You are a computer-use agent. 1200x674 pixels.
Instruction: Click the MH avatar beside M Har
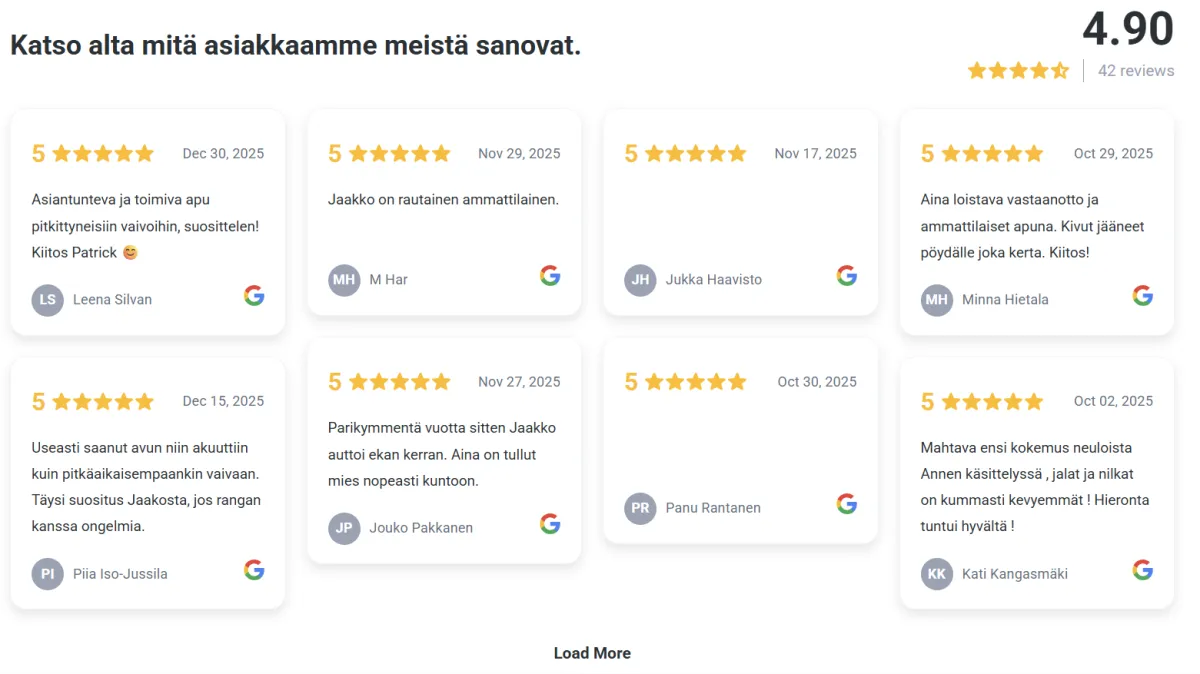344,279
